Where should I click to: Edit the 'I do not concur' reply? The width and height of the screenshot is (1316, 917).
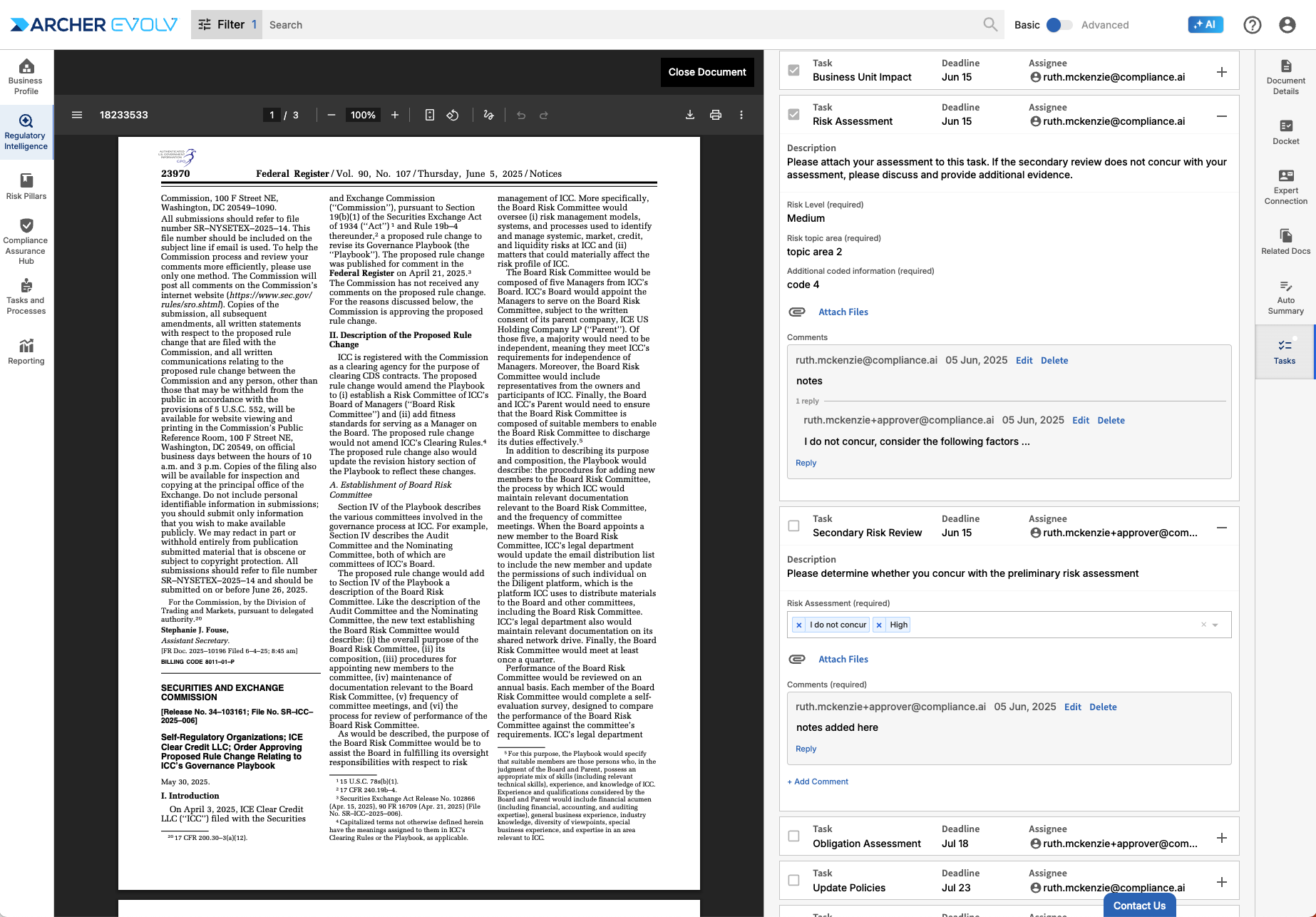point(1081,420)
